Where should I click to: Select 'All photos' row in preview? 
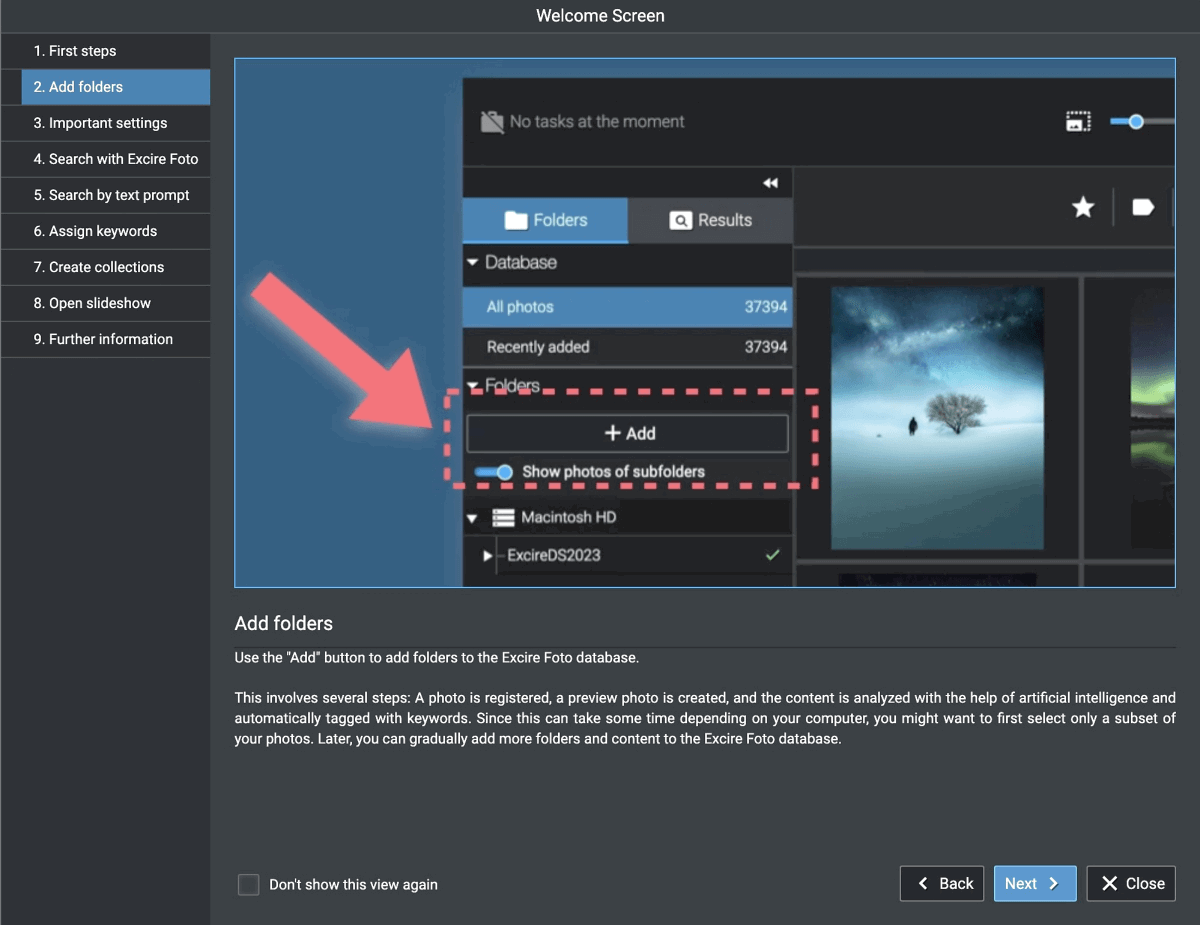click(627, 307)
